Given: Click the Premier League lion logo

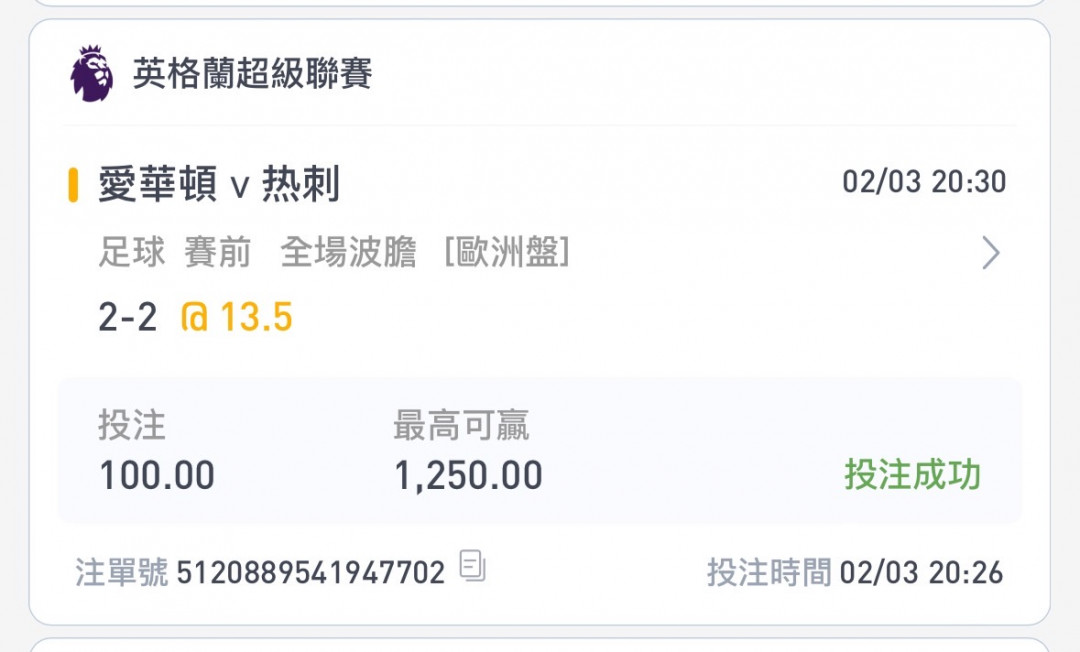Looking at the screenshot, I should (x=92, y=74).
